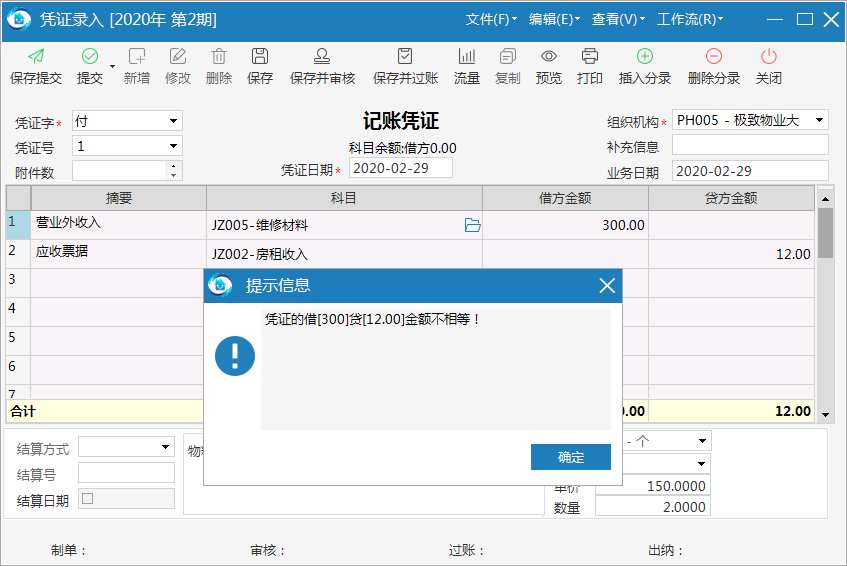The width and height of the screenshot is (847, 566).
Task: Click the table scrollbar down arrow
Action: 825,415
